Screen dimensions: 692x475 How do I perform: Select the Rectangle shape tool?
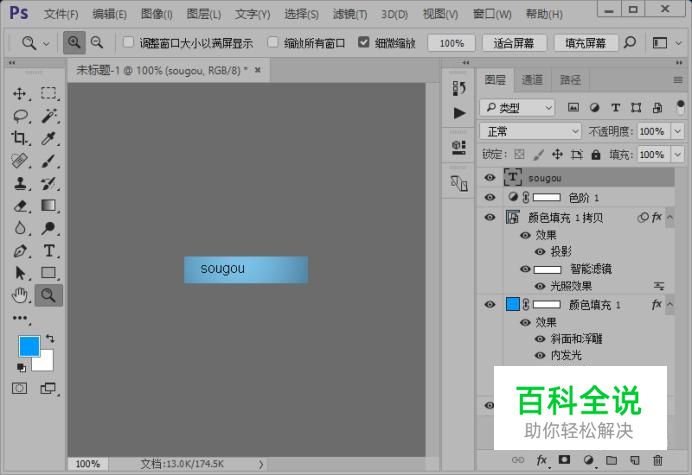tap(49, 273)
